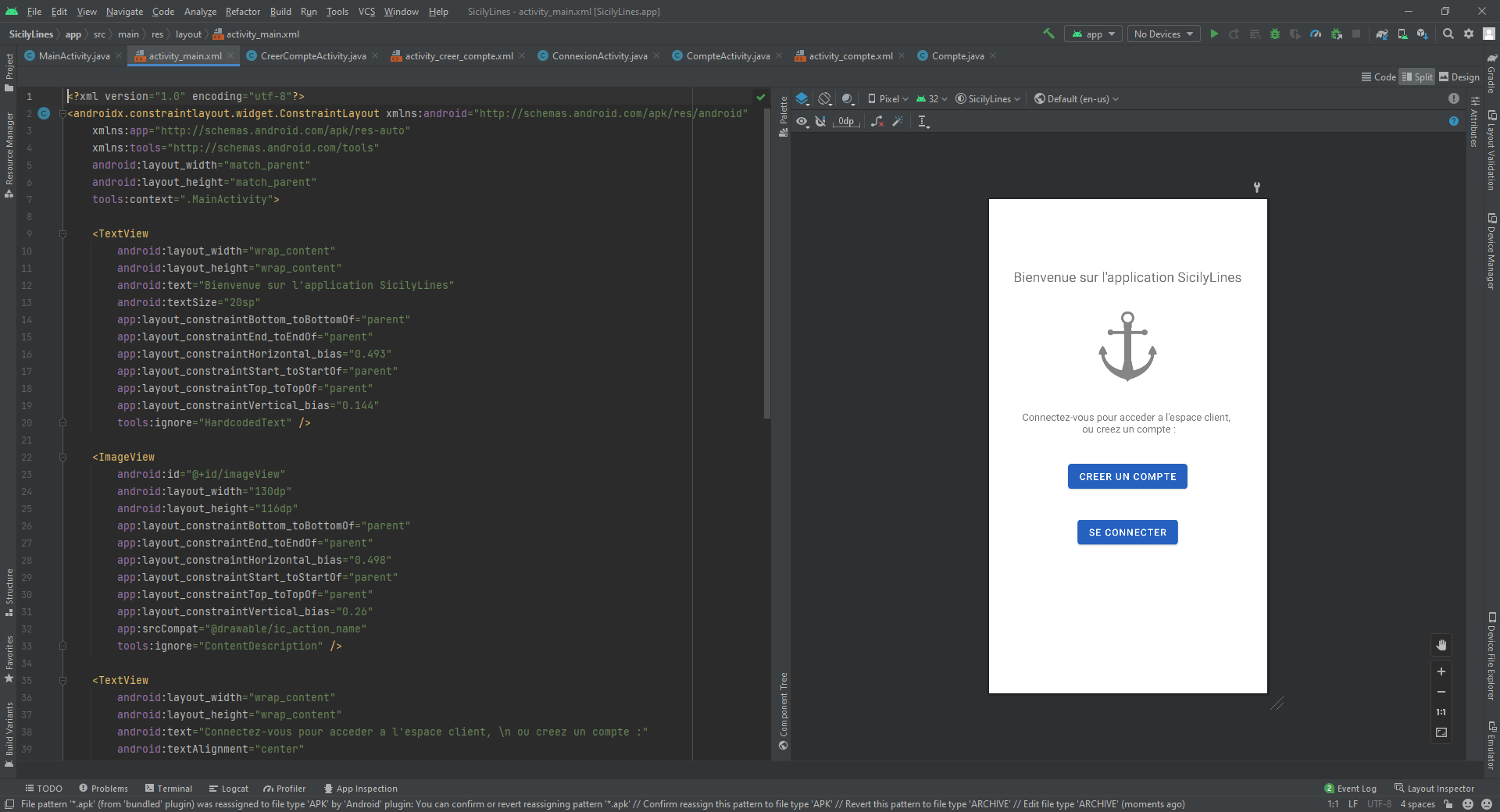Click Zoom to Fit Screen icon

[1441, 732]
